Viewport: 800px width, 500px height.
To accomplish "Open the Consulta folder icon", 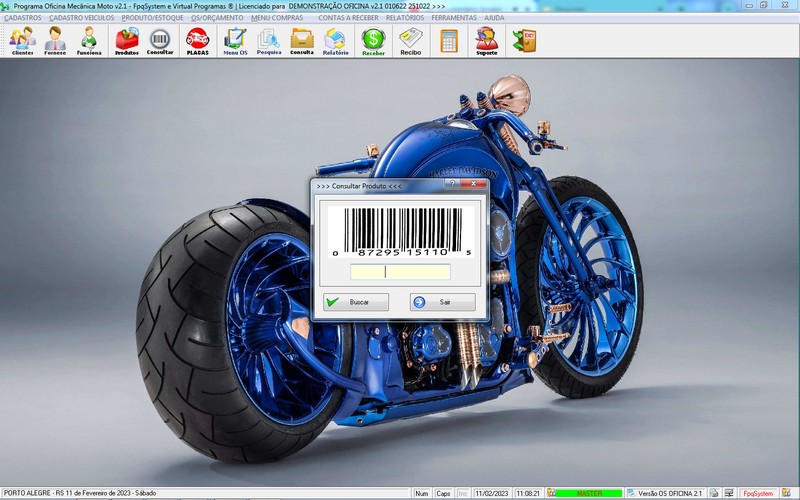I will coord(302,41).
